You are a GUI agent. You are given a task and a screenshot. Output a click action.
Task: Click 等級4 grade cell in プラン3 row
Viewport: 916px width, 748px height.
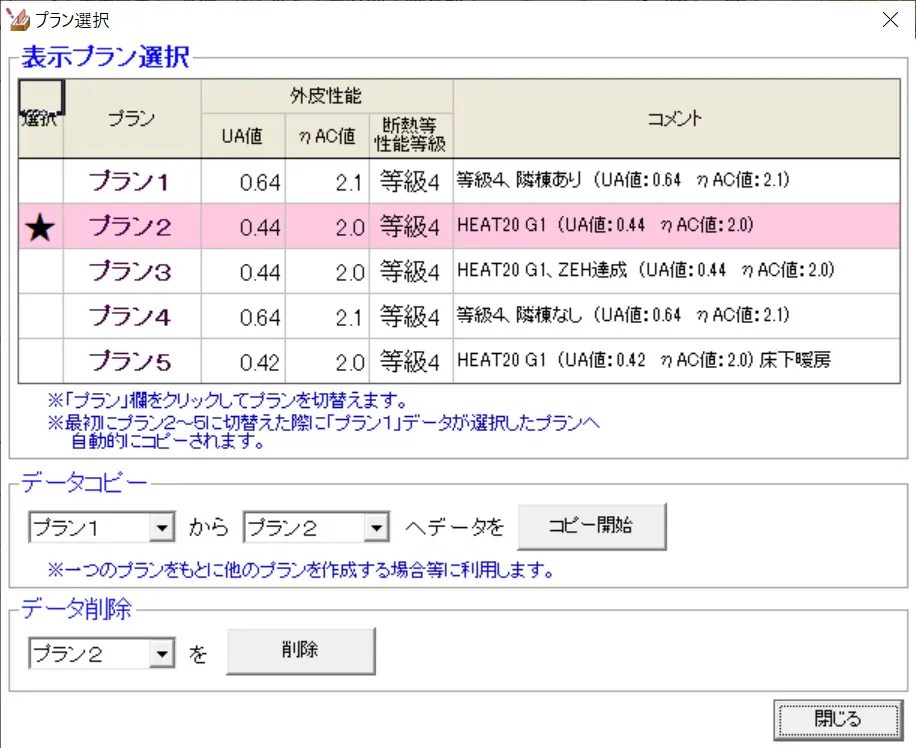[411, 271]
